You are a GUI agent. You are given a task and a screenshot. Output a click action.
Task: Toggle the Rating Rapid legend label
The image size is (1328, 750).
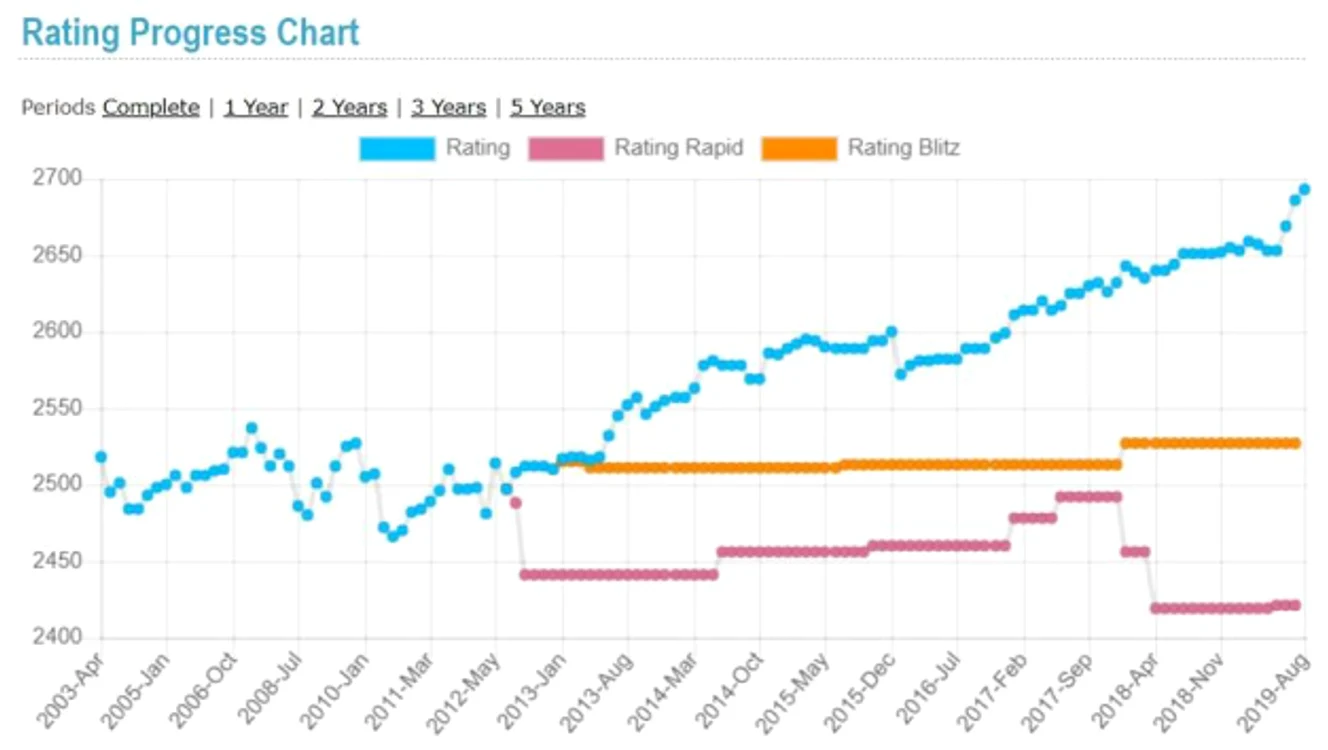(x=679, y=148)
